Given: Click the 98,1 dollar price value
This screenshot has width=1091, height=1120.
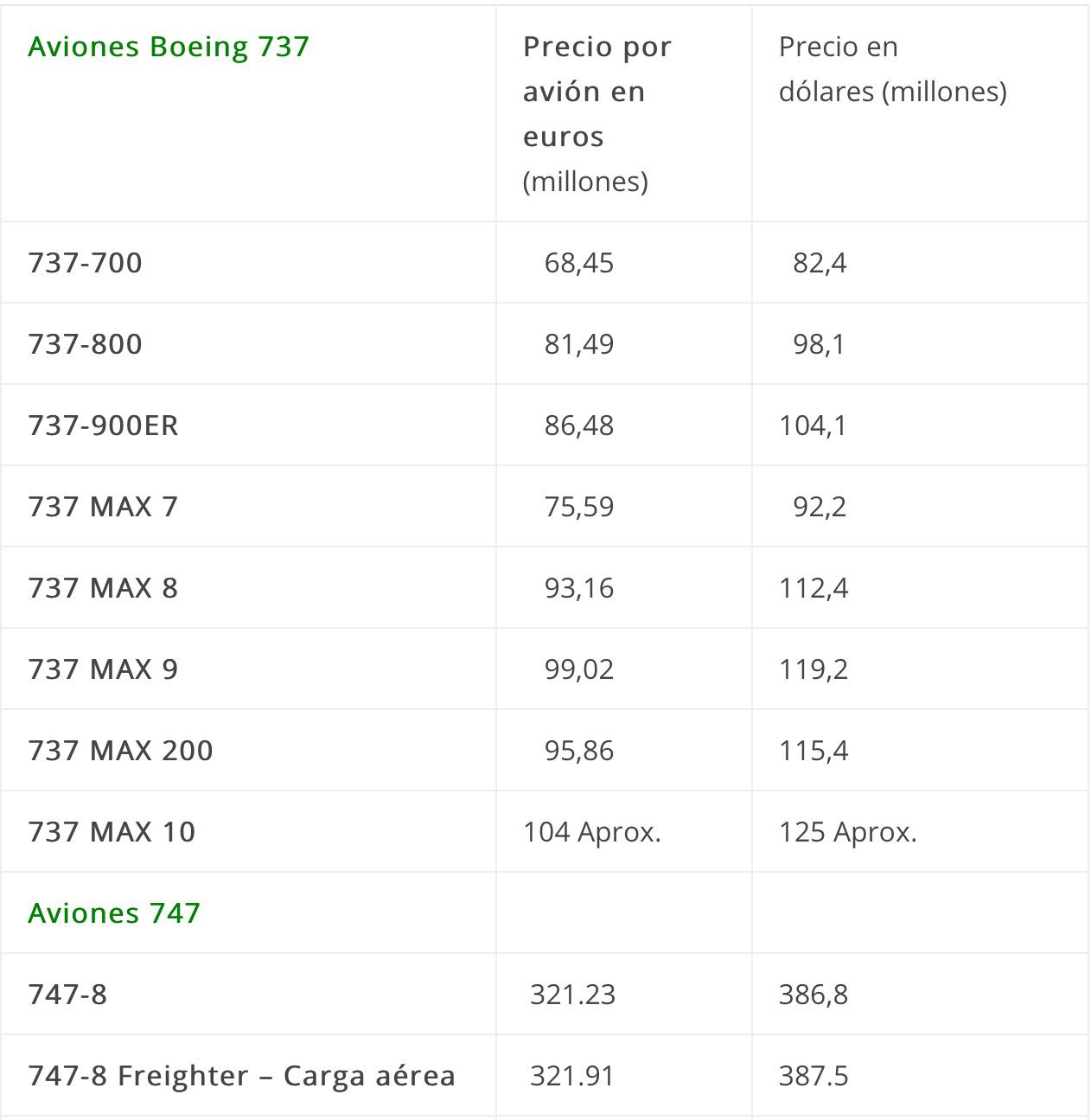Looking at the screenshot, I should tap(820, 344).
